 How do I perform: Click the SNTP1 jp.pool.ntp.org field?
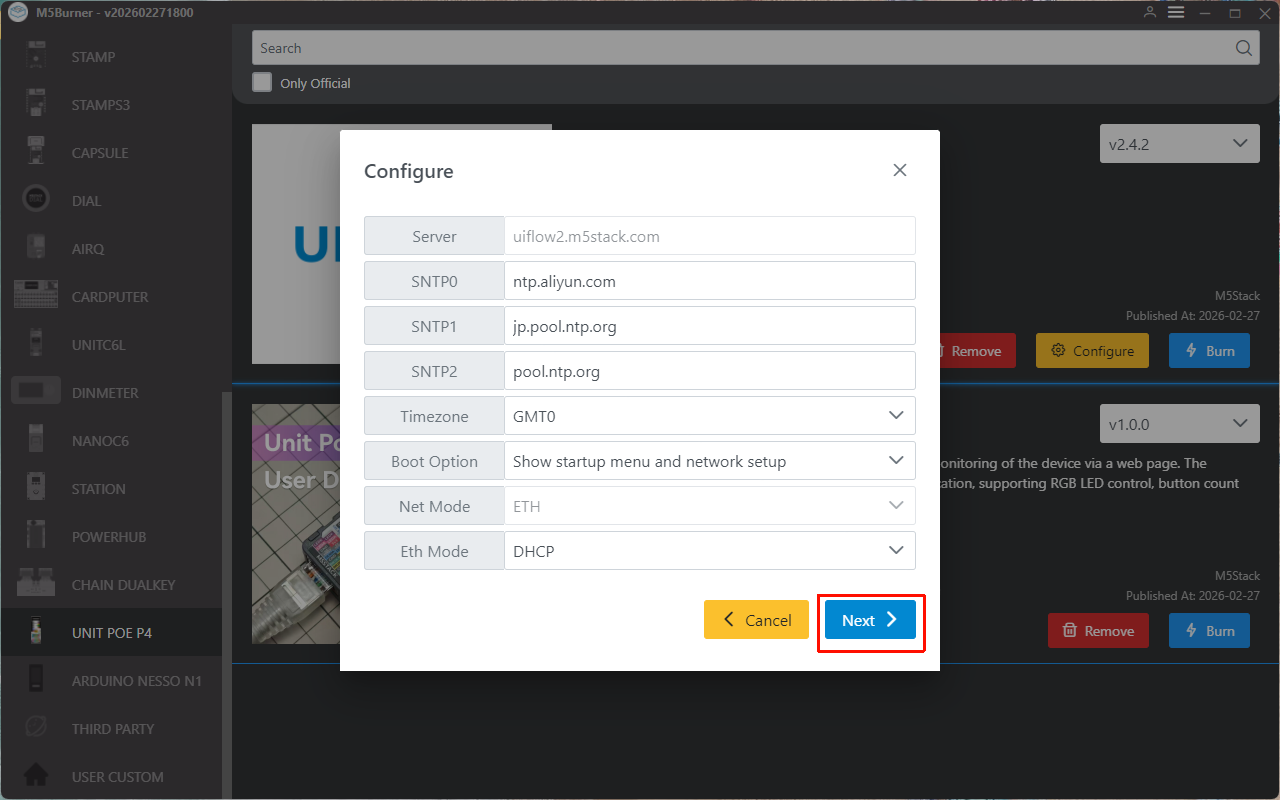709,326
